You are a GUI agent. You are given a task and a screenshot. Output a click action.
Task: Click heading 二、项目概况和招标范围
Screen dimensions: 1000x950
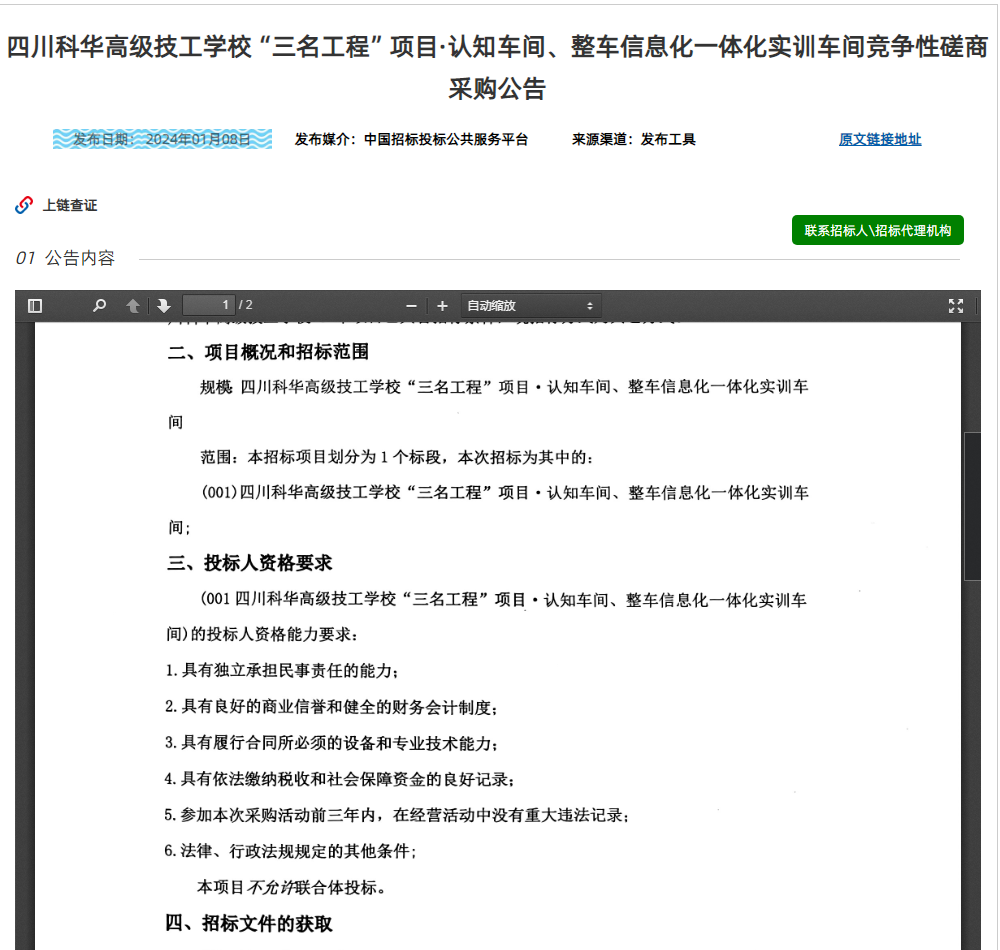(268, 352)
